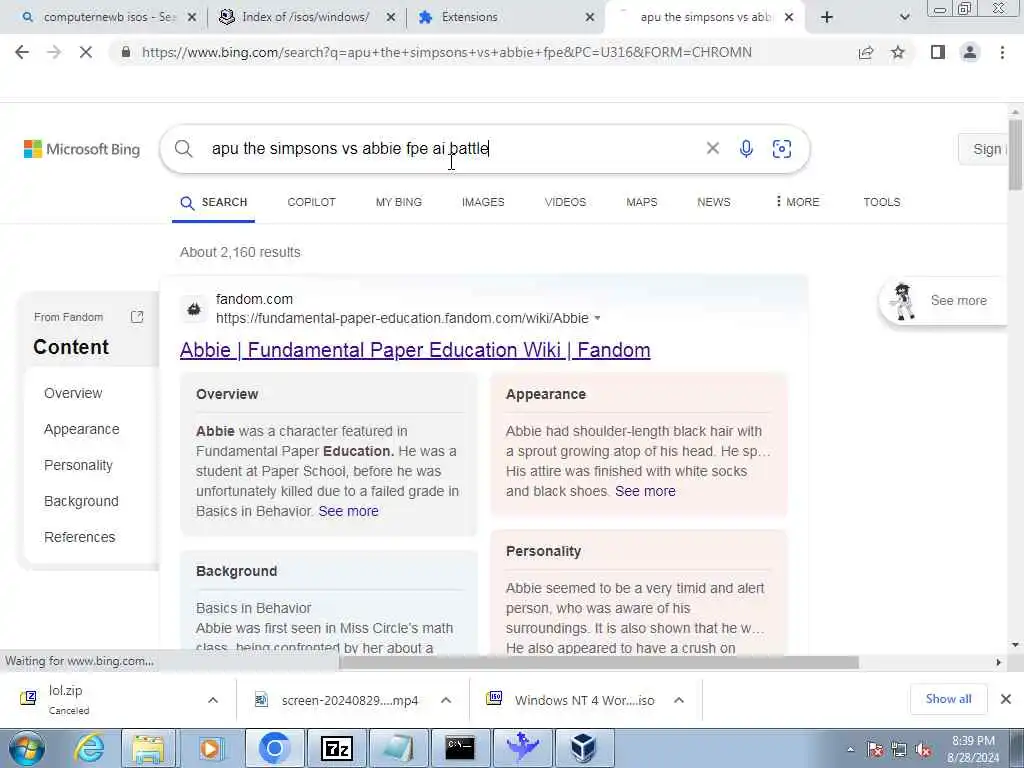Jump to Appearance in Content sidebar
The height and width of the screenshot is (768, 1024).
(x=82, y=429)
